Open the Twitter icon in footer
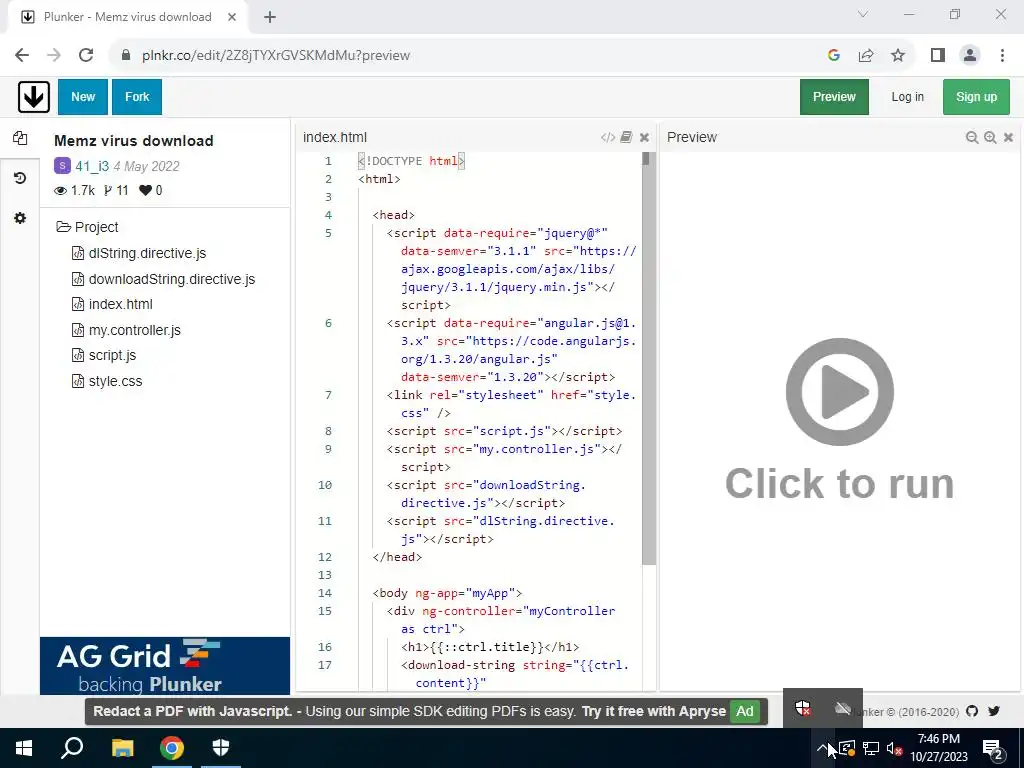The height and width of the screenshot is (768, 1024). tap(994, 711)
